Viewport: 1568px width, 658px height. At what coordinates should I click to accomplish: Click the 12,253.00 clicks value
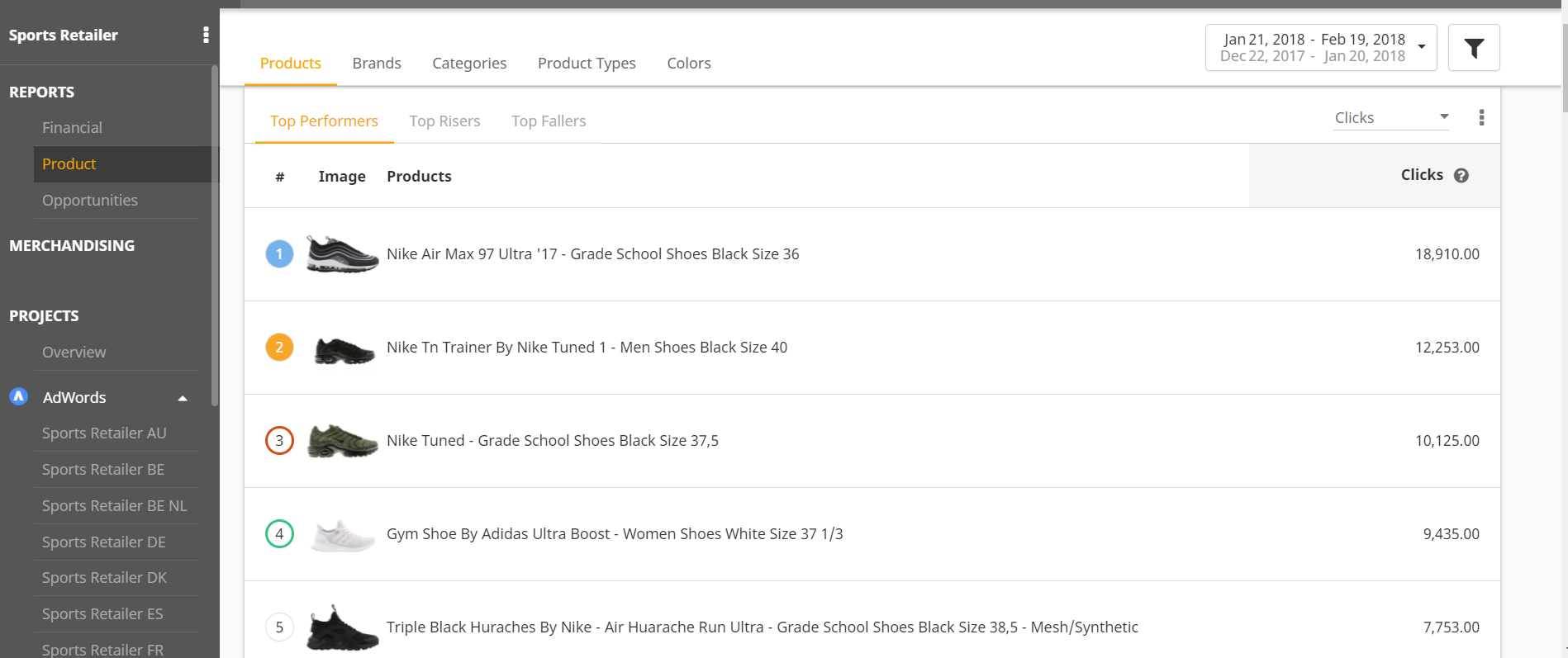coord(1447,348)
